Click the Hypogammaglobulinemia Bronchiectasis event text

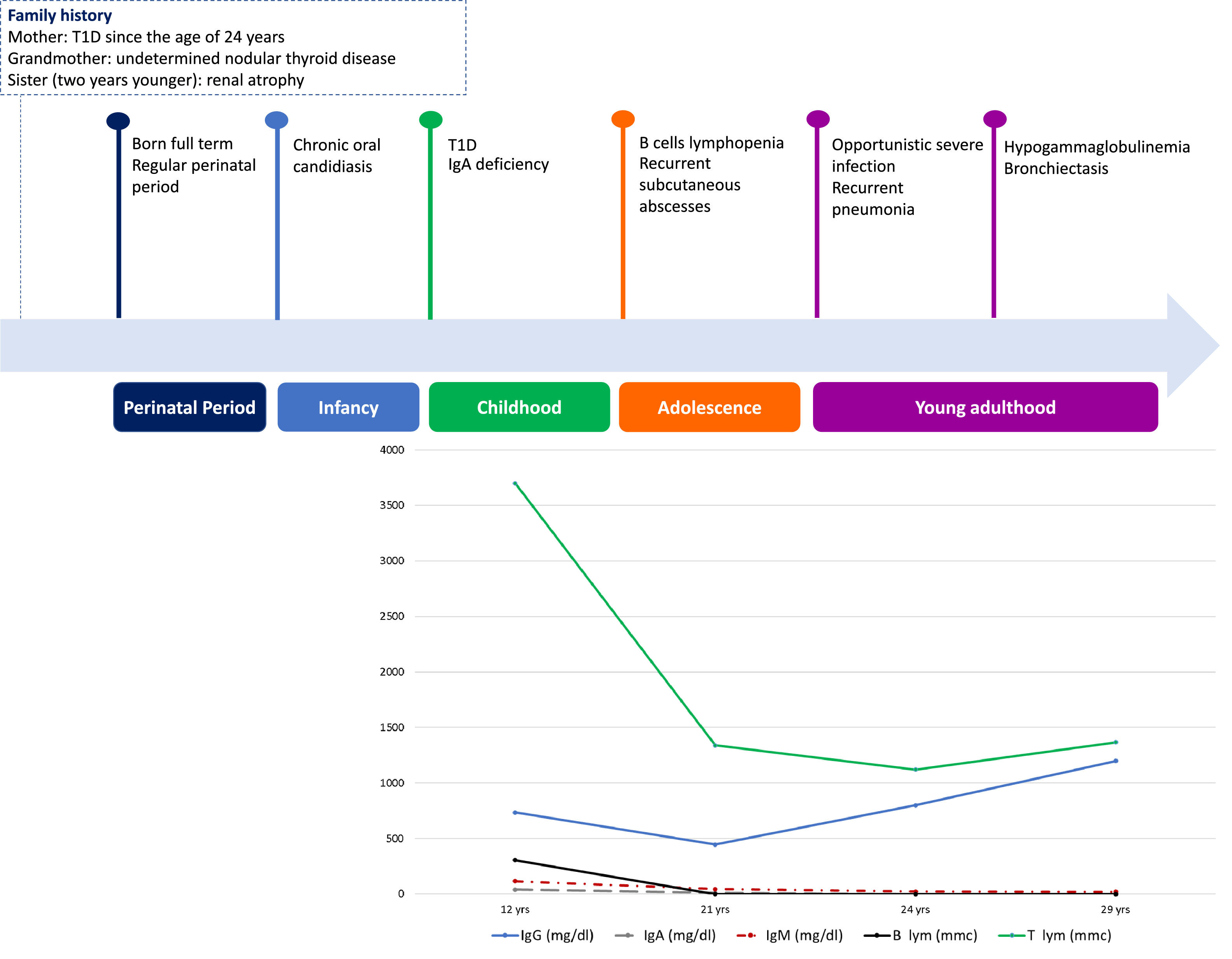pos(1096,158)
